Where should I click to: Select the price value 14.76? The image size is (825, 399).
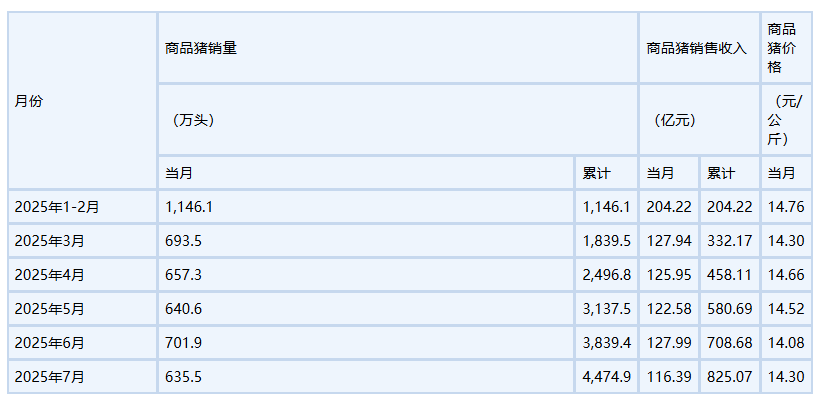coord(786,207)
